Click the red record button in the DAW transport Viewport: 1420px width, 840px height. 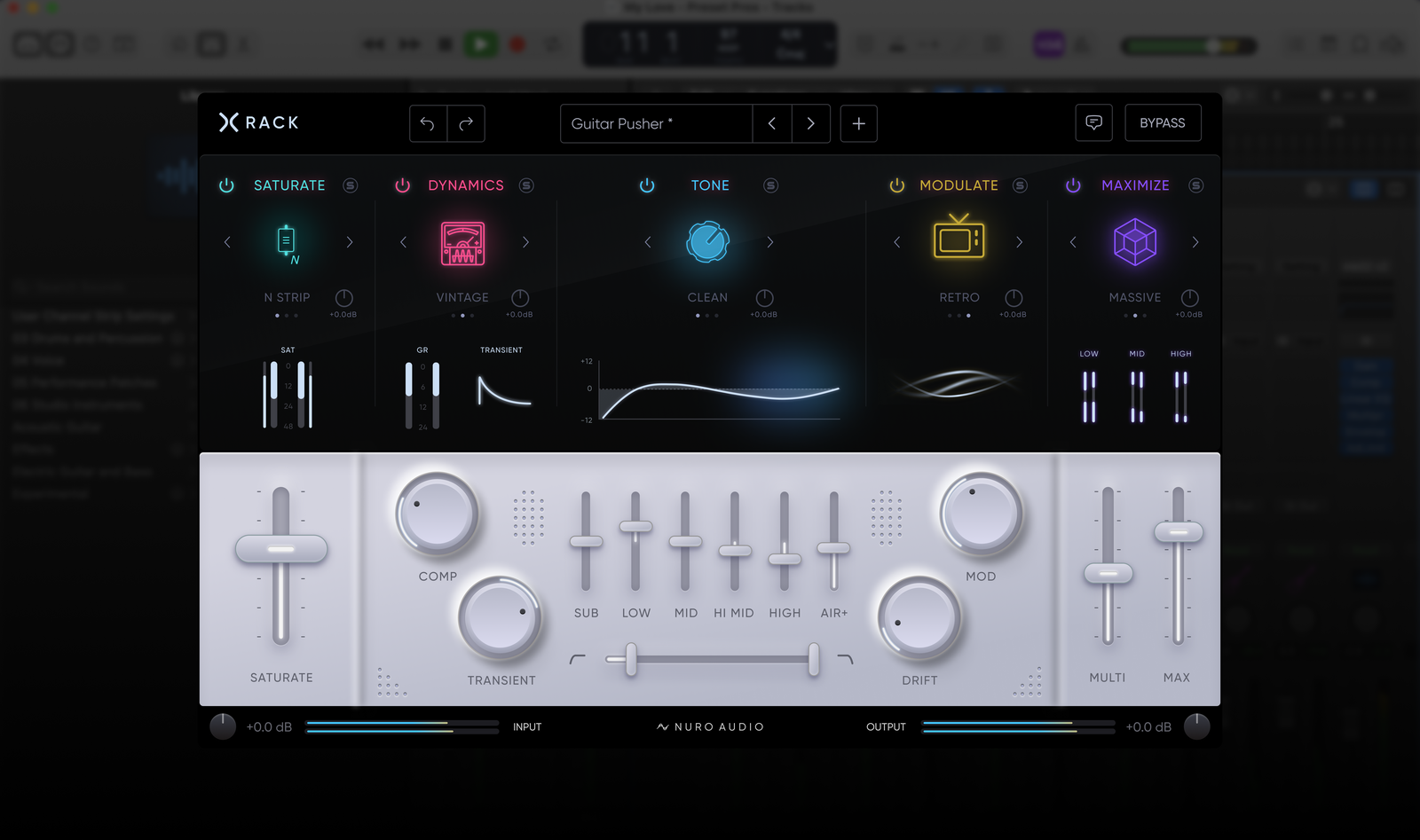point(517,43)
